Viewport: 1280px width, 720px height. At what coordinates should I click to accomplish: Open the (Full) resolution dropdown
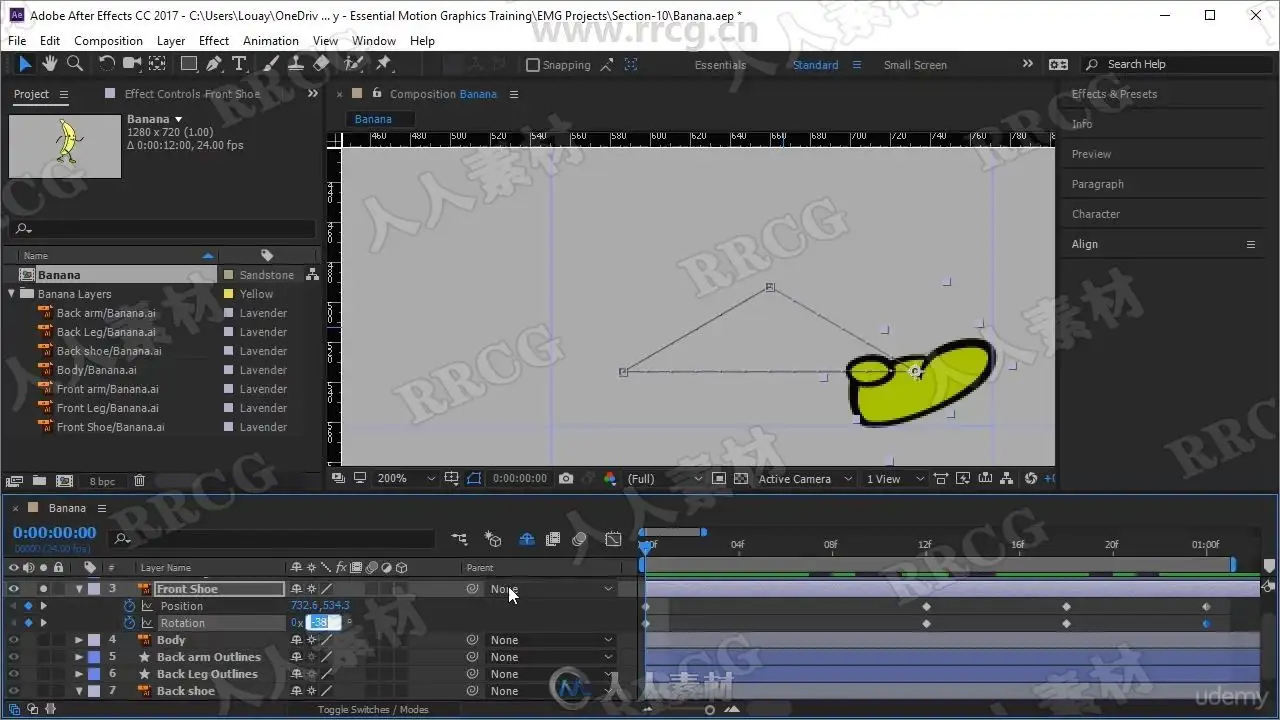pyautogui.click(x=663, y=479)
